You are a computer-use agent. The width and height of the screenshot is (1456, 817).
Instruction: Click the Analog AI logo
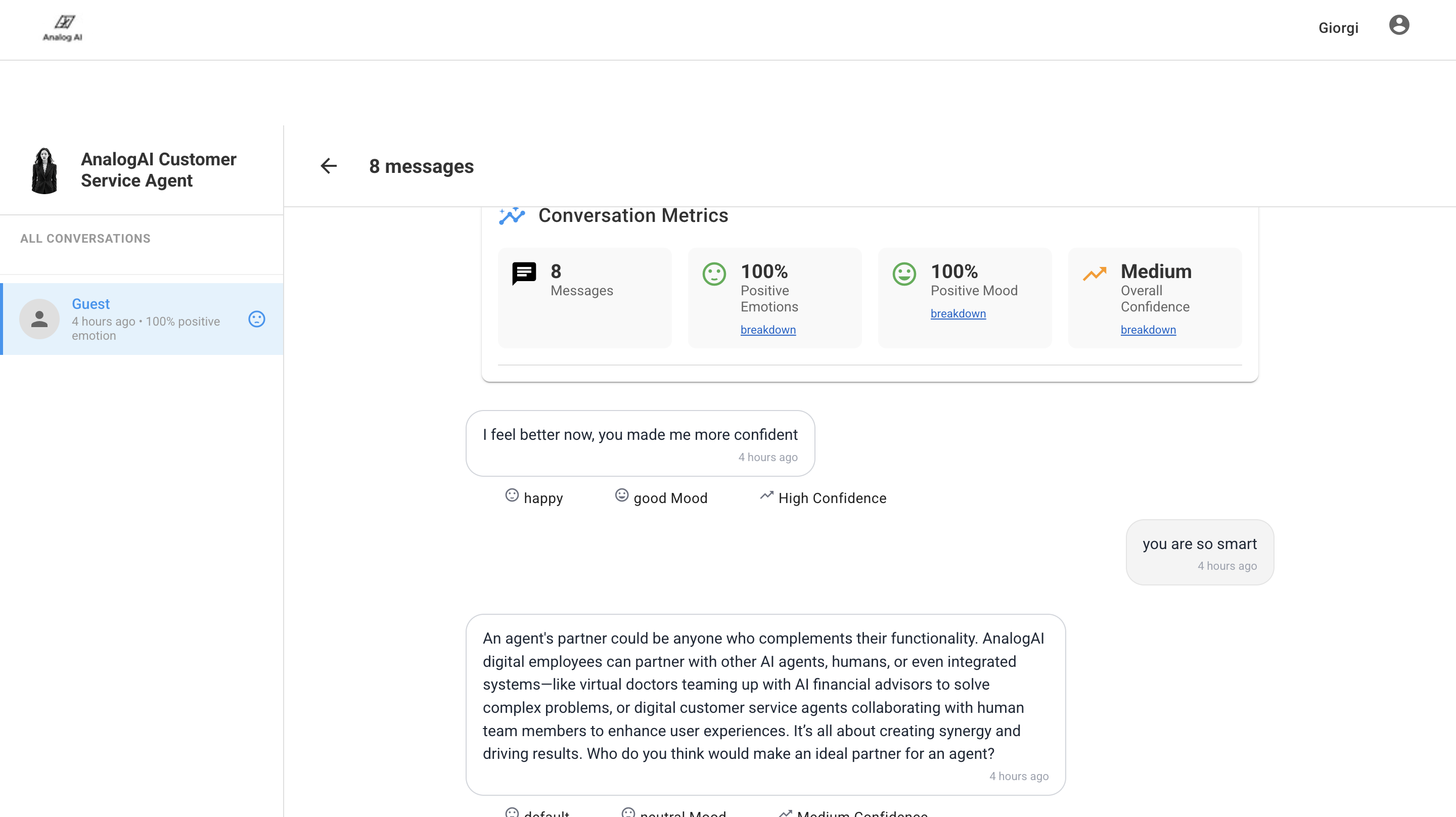click(63, 28)
